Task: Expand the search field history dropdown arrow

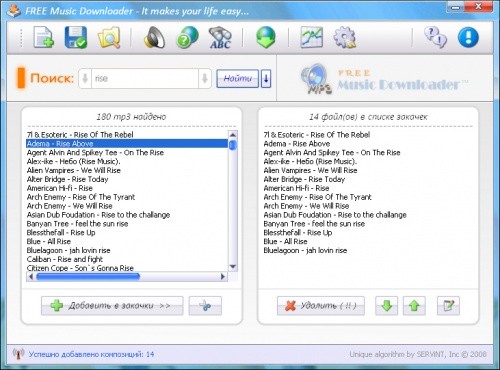Action: click(205, 79)
